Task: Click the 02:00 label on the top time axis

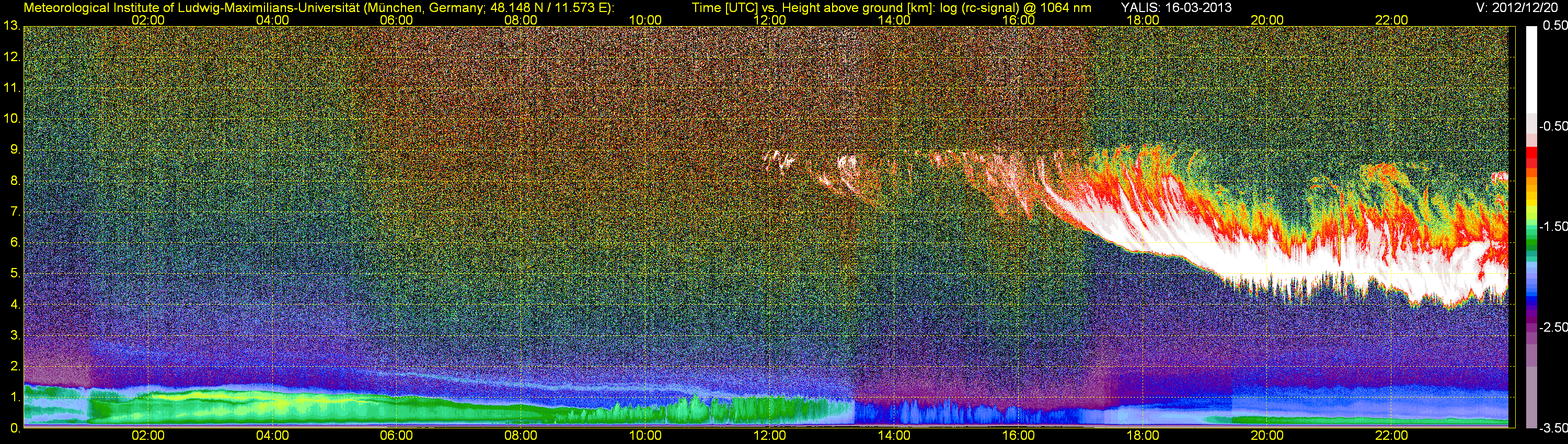Action: pyautogui.click(x=148, y=20)
